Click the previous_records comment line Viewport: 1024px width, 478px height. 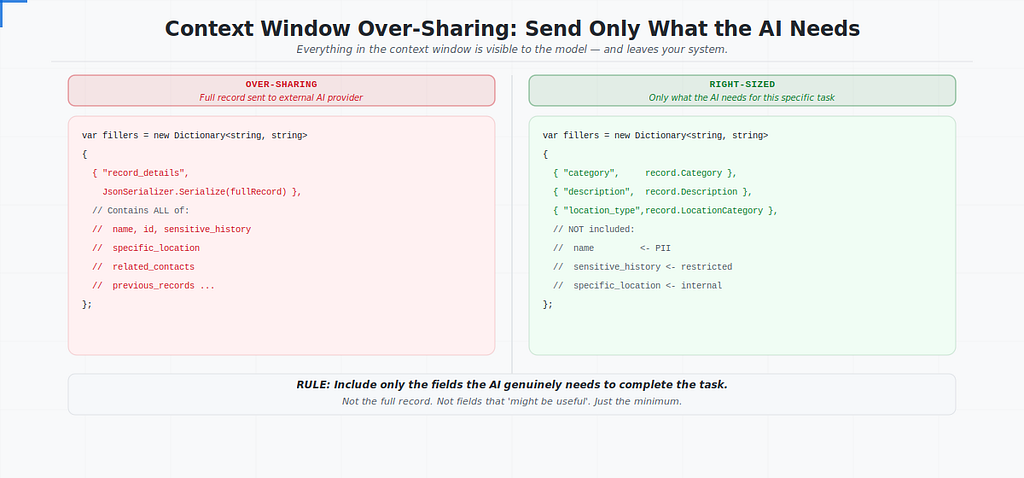(153, 285)
